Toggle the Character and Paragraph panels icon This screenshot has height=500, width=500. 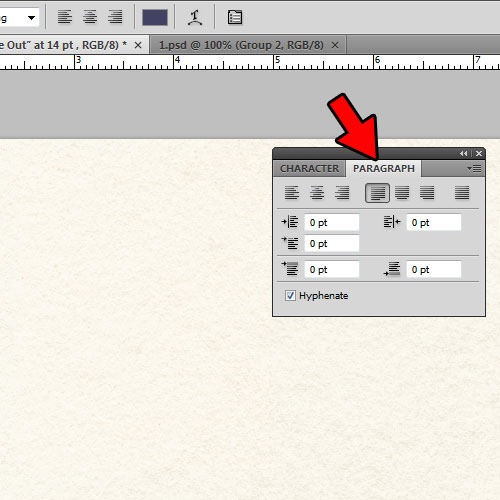(235, 17)
